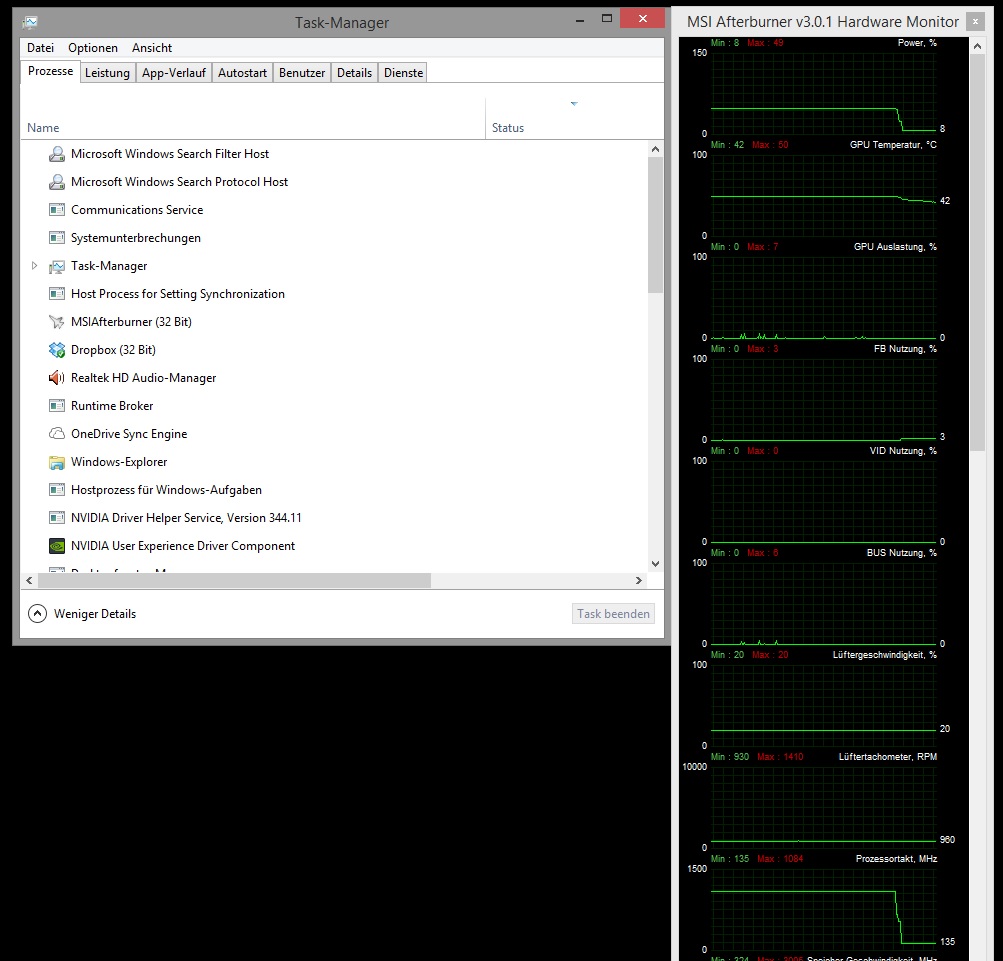Click the process list scroll down arrow
The height and width of the screenshot is (961, 1003).
coord(655,564)
